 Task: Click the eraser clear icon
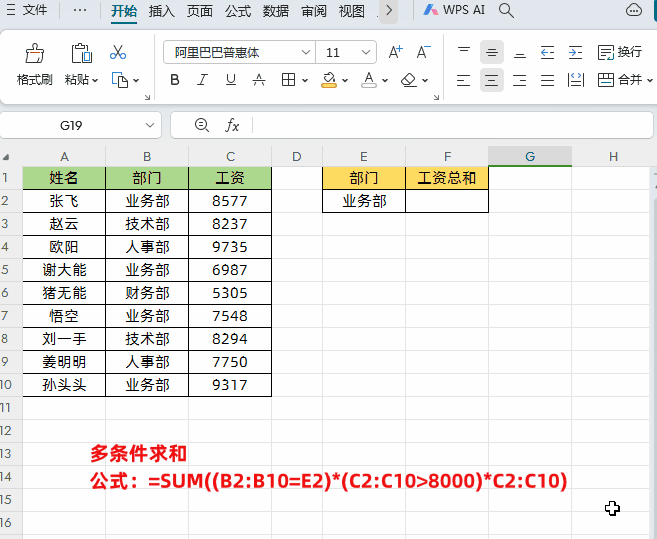tap(408, 80)
